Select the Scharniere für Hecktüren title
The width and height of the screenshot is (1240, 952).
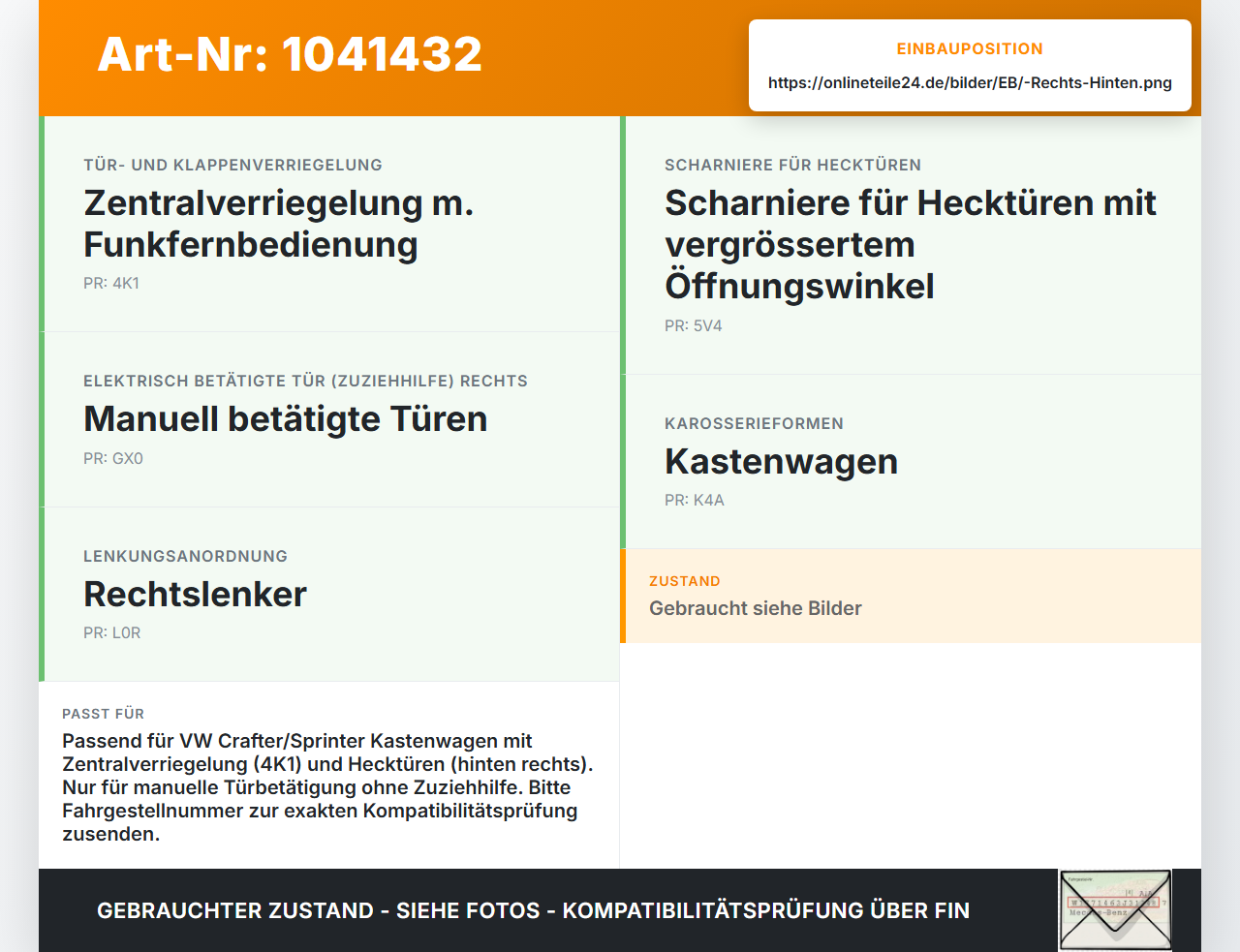point(911,244)
